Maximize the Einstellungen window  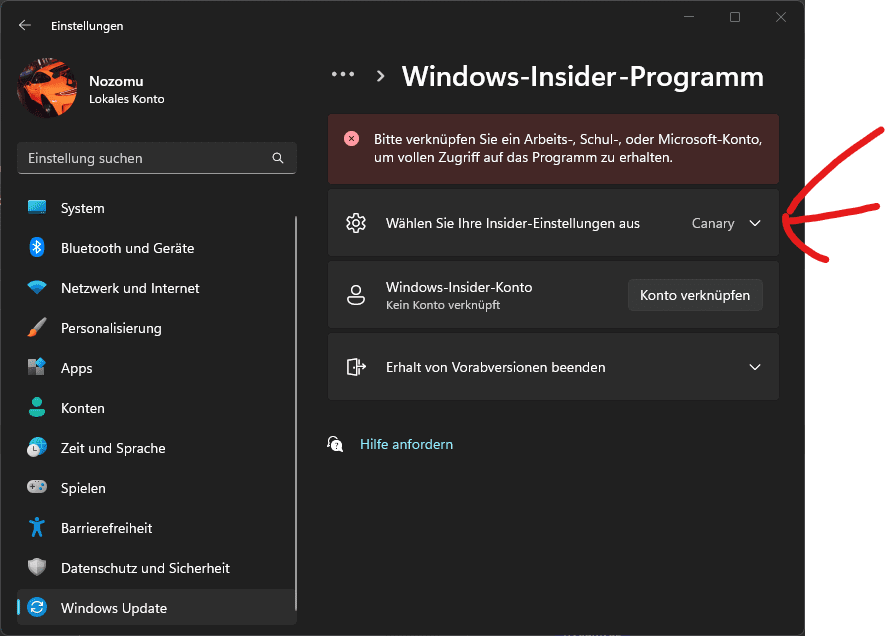click(x=735, y=17)
